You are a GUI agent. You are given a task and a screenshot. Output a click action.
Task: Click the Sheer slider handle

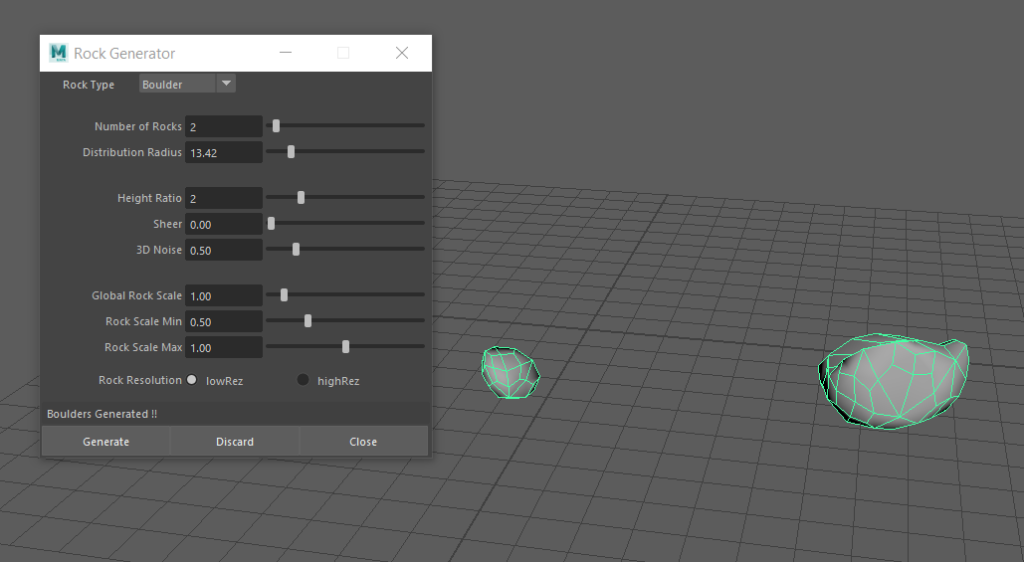pyautogui.click(x=272, y=223)
